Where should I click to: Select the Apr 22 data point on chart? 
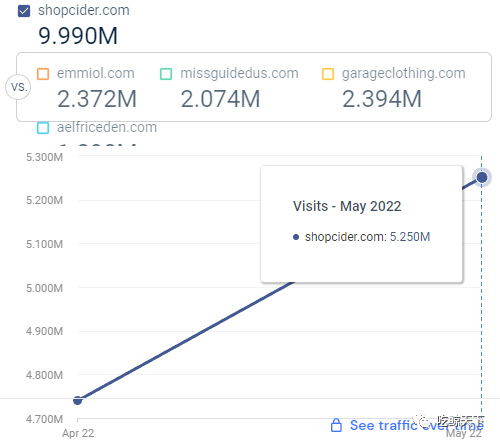tap(77, 400)
